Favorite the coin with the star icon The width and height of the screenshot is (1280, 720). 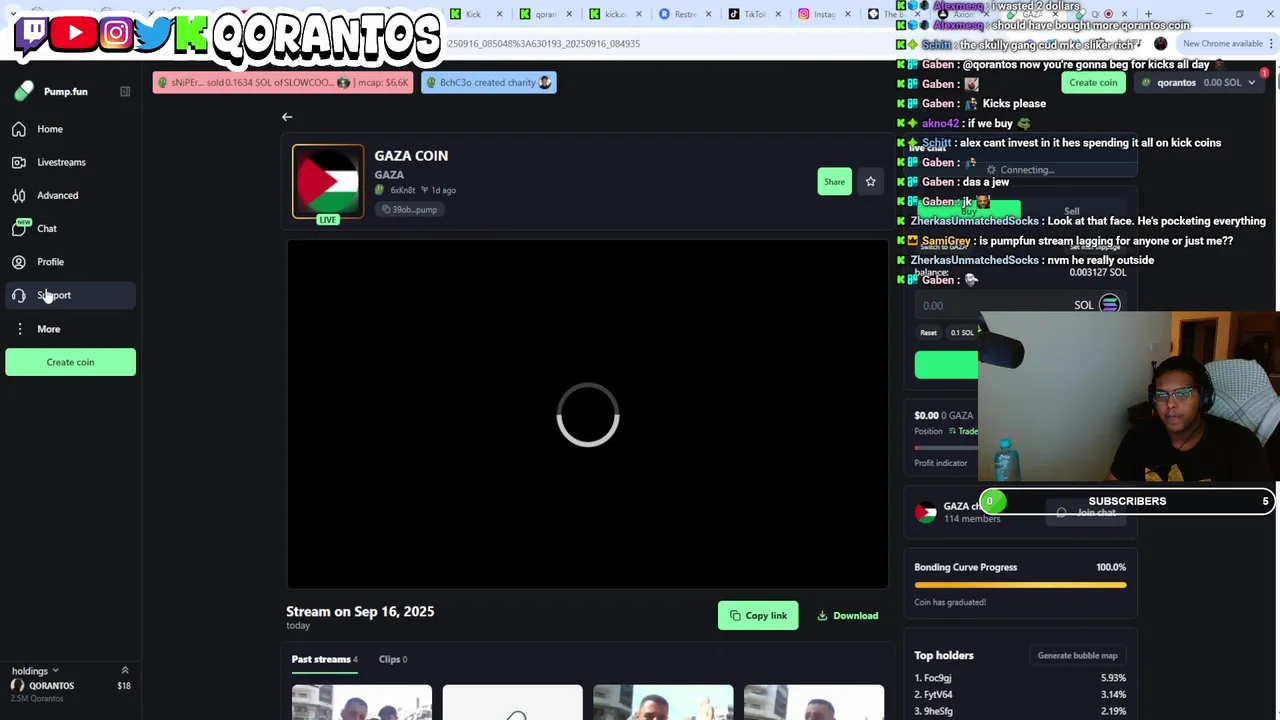pos(870,181)
